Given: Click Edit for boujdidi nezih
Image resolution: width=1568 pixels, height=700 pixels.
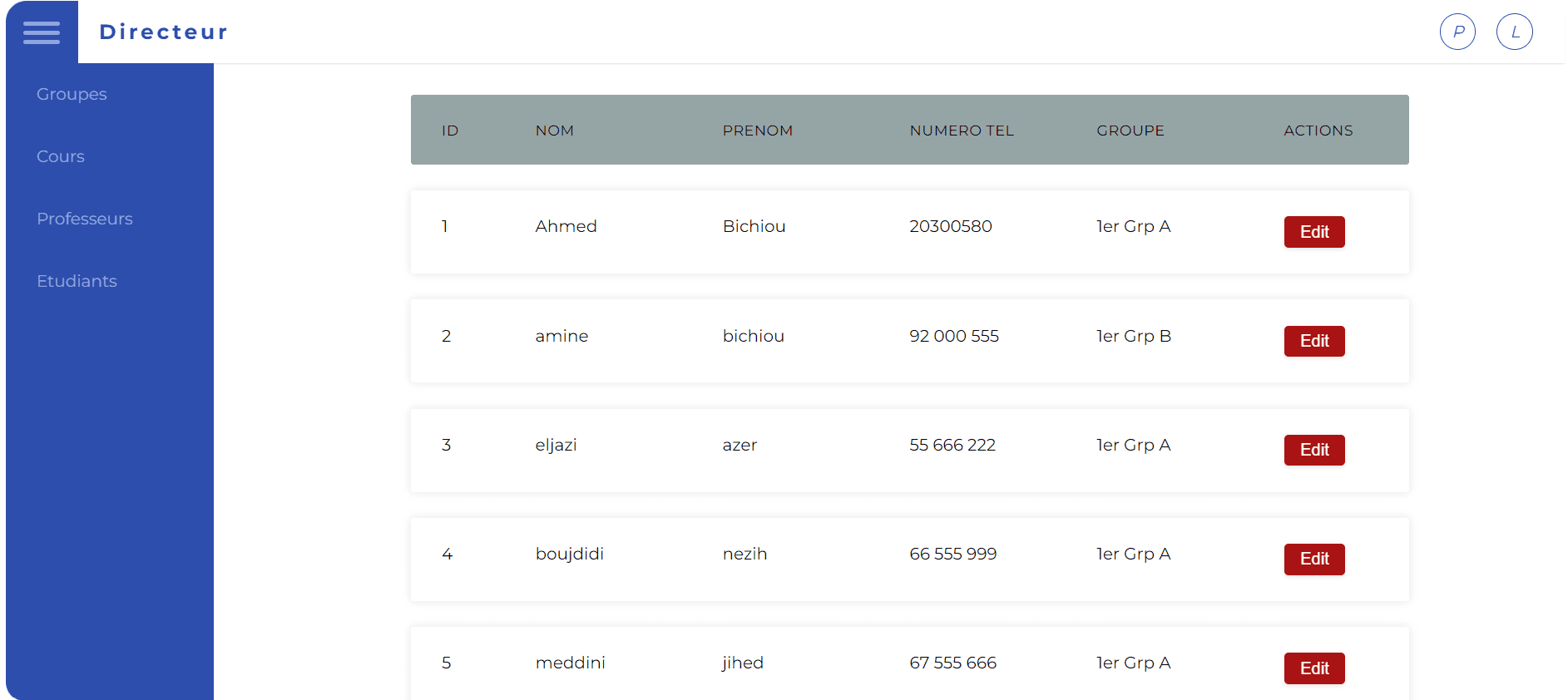Looking at the screenshot, I should click(1314, 559).
